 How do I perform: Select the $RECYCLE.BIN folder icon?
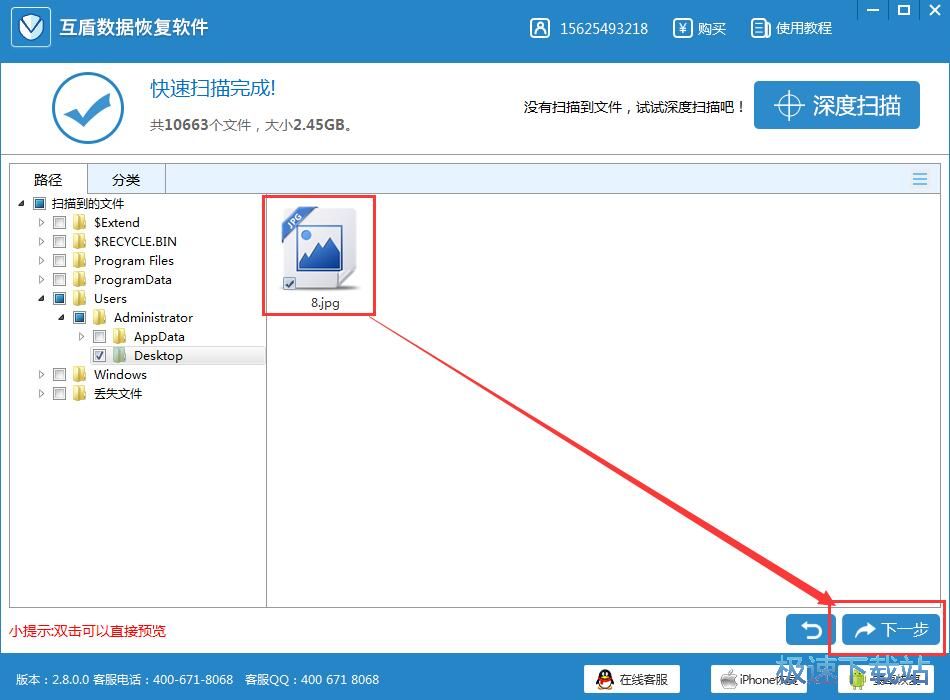pyautogui.click(x=79, y=241)
